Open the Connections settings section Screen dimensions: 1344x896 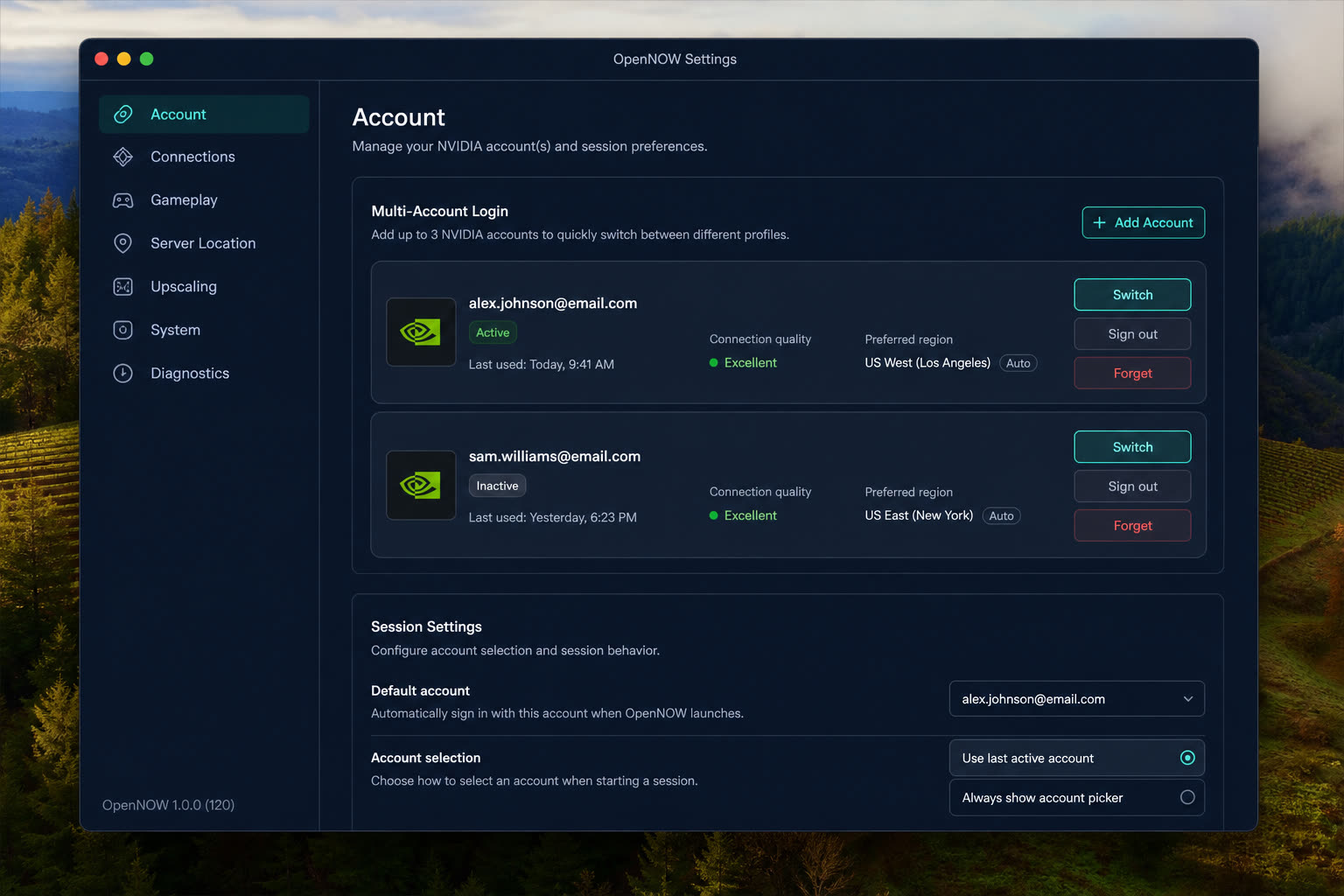coord(204,157)
